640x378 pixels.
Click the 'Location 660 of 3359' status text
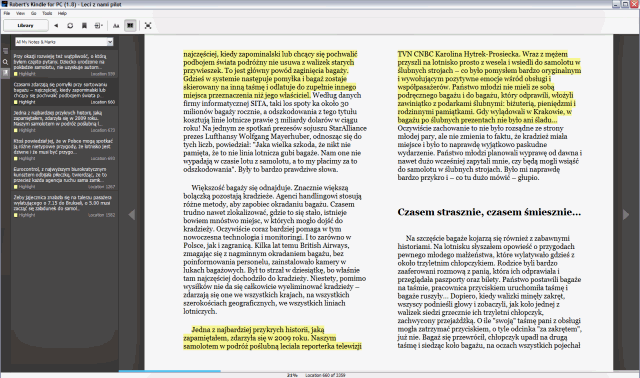325,375
